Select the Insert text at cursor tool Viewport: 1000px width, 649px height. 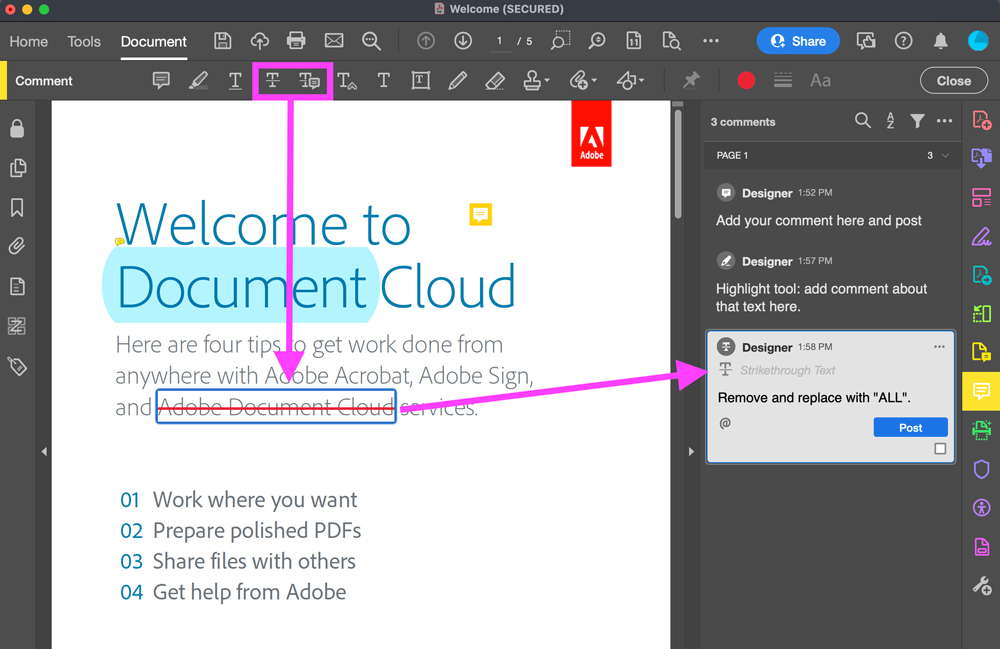tap(346, 80)
